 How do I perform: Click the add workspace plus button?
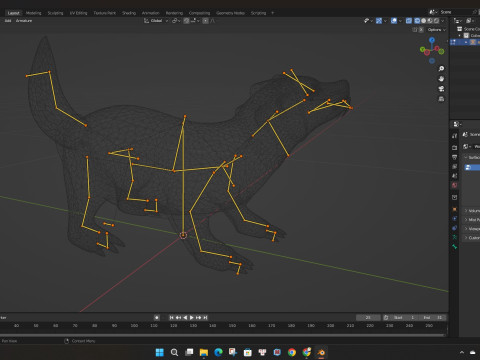[272, 13]
